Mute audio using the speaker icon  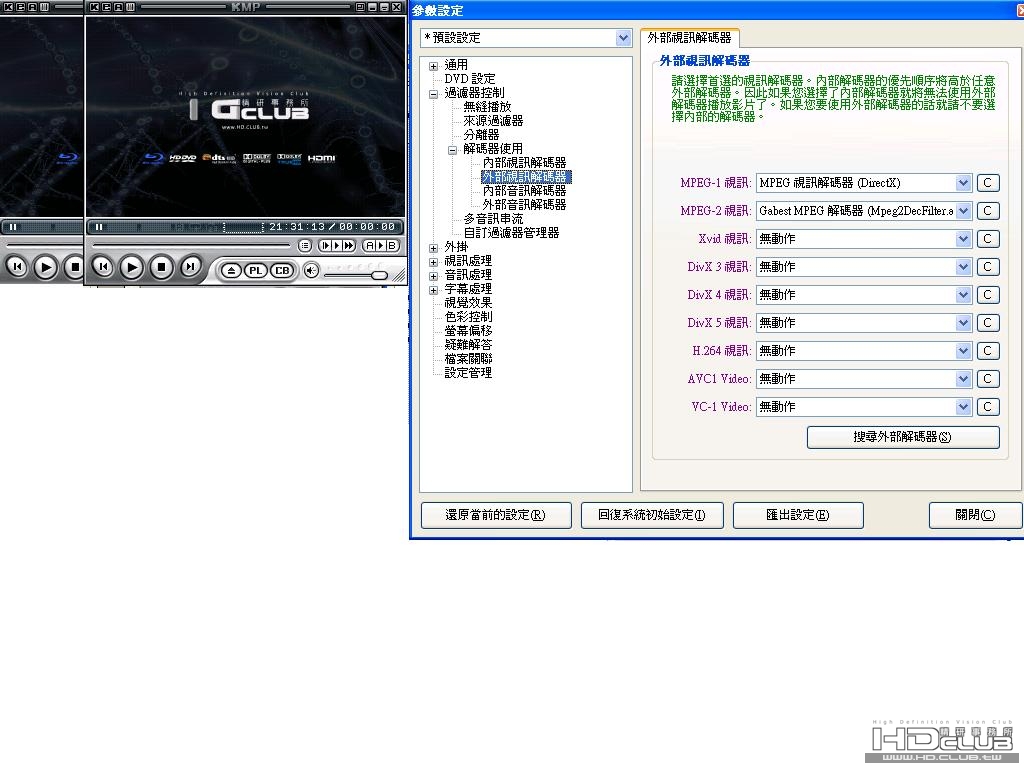pyautogui.click(x=312, y=270)
